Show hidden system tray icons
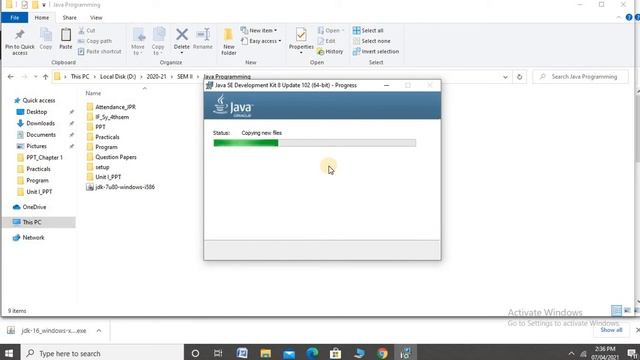640x360 pixels. pos(571,353)
